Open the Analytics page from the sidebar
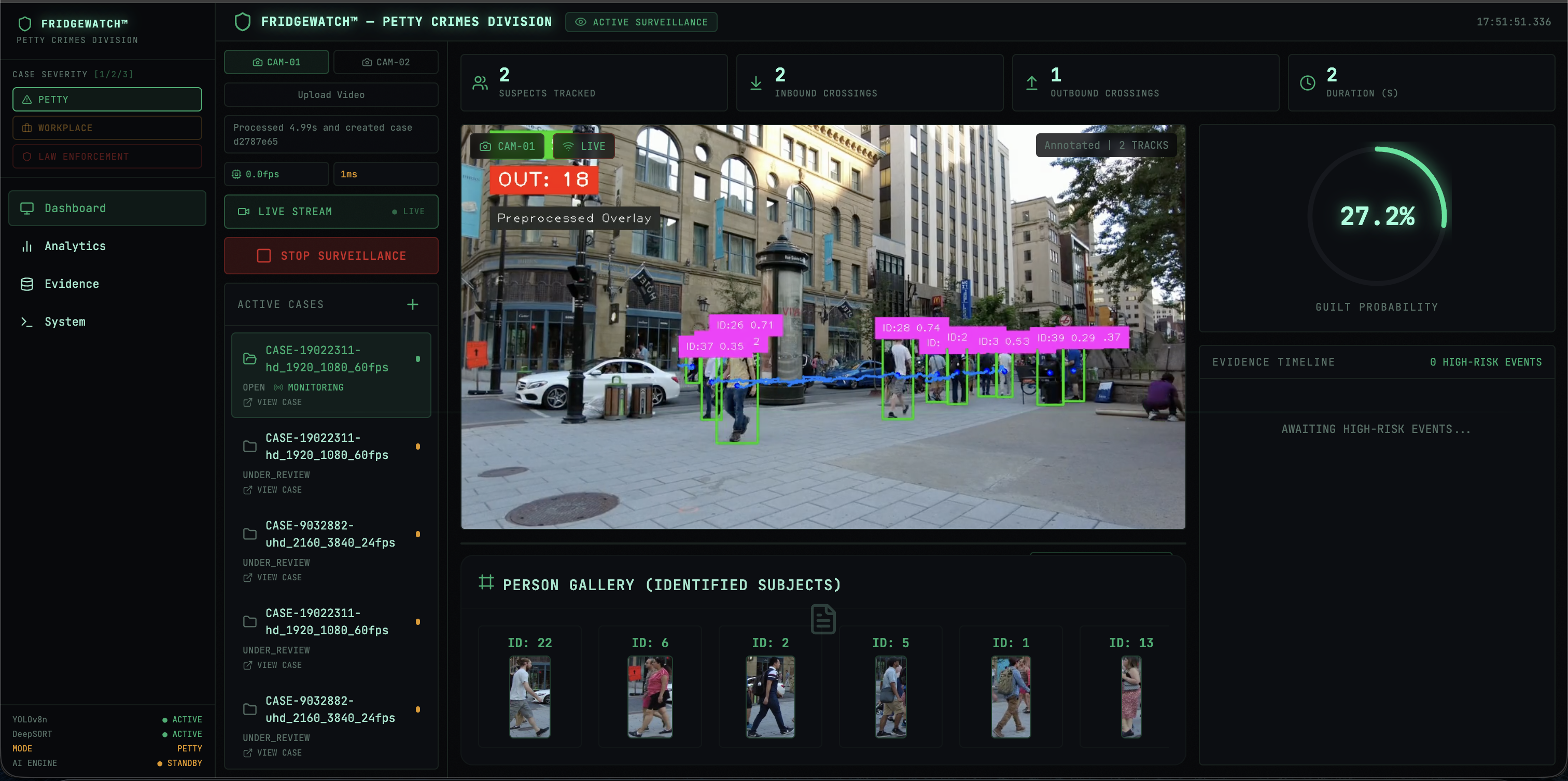This screenshot has height=781, width=1568. pyautogui.click(x=75, y=246)
